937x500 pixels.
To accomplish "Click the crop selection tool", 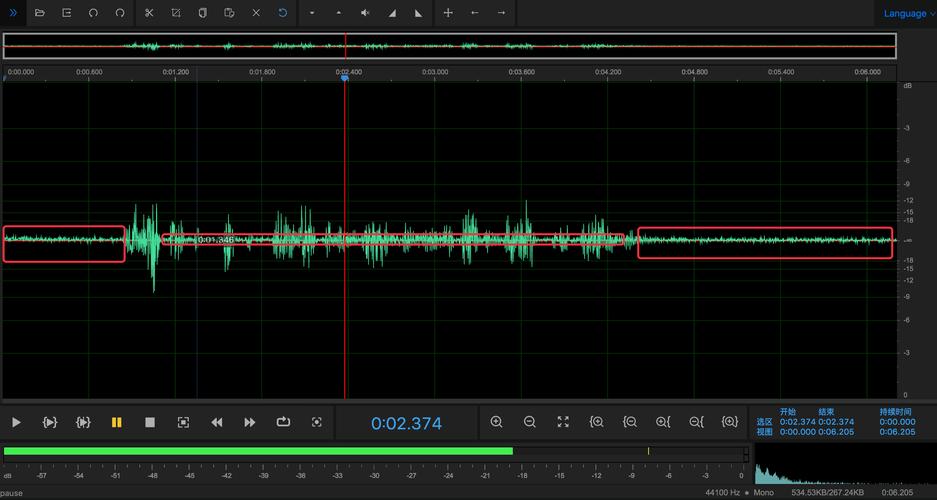I will tap(175, 13).
